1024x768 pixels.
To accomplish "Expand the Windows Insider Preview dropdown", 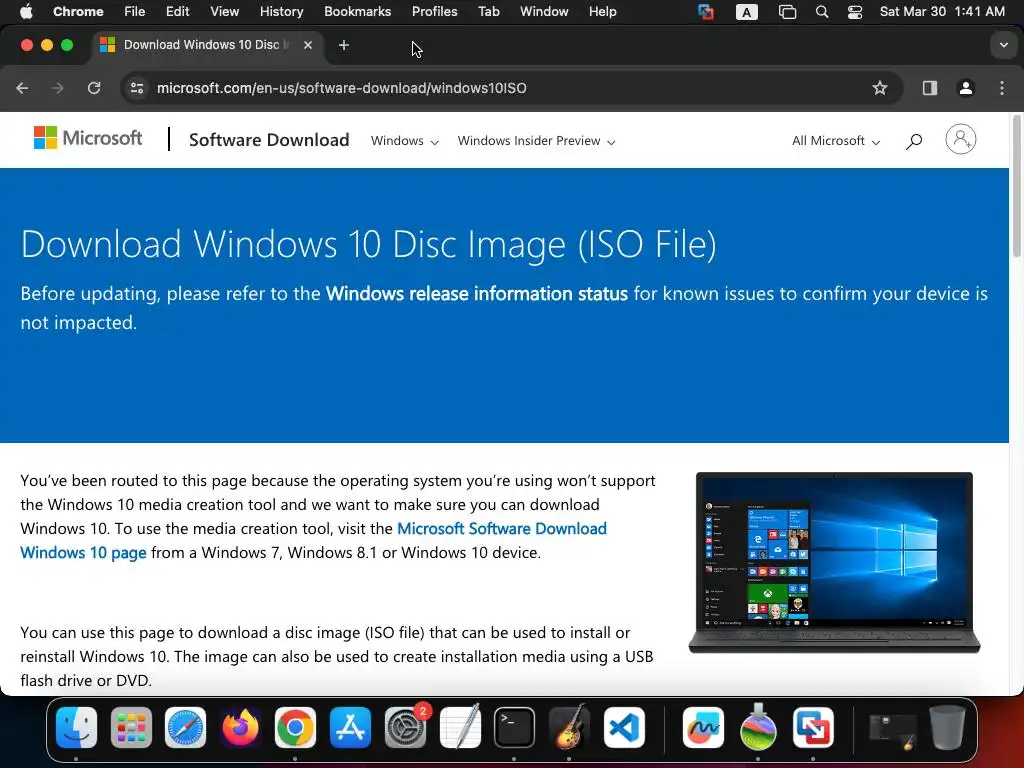I will click(x=536, y=141).
